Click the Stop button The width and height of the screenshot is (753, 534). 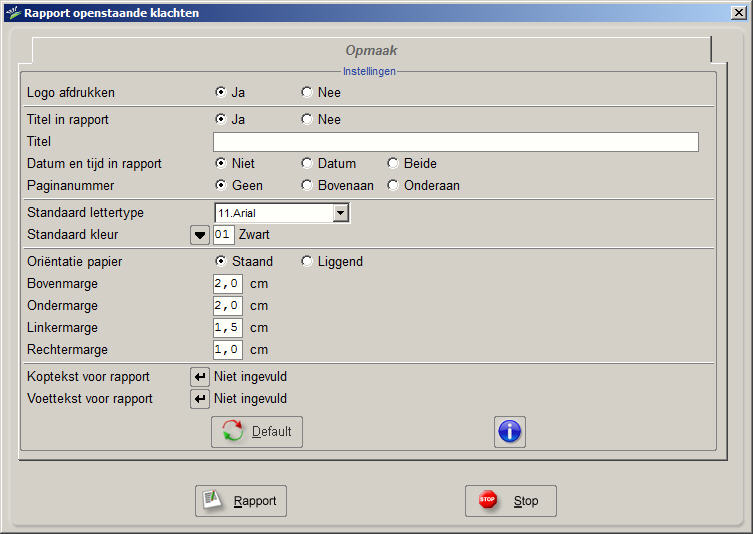pyautogui.click(x=510, y=501)
